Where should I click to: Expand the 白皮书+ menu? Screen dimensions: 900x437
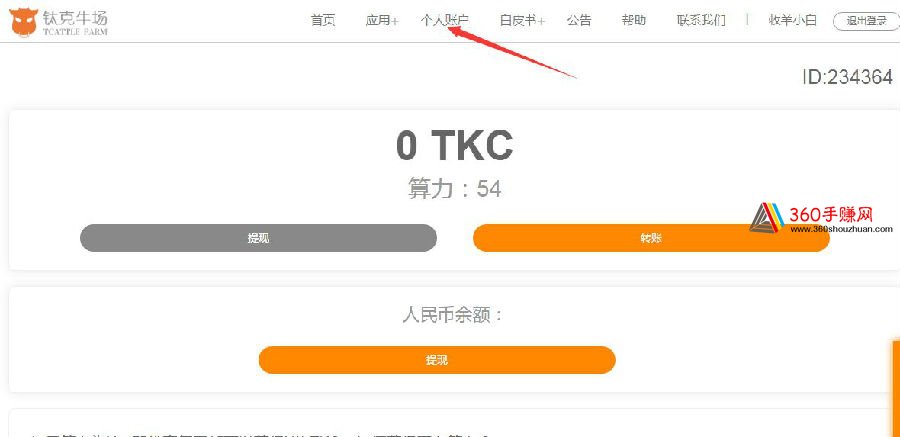tap(522, 21)
